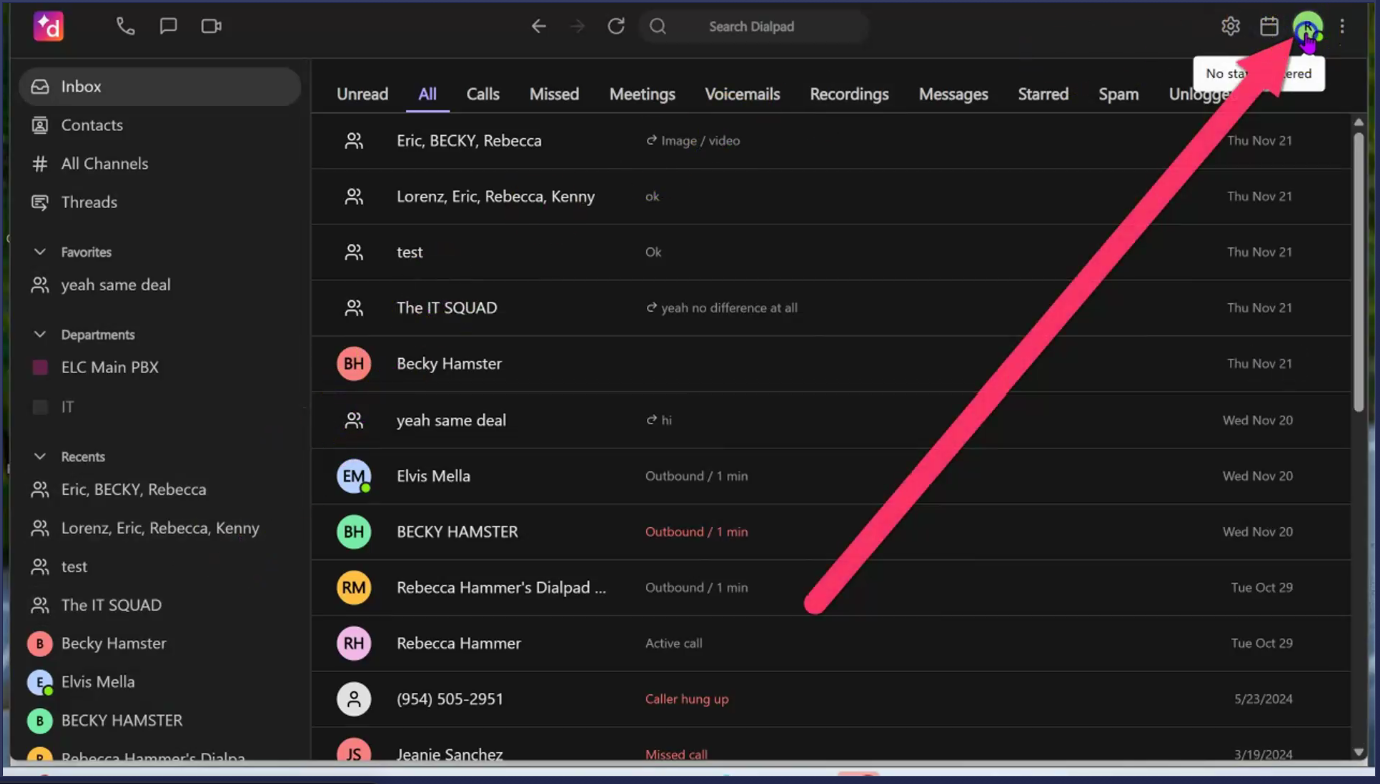Open 'Lorenz, Eric, Rebecca, Kenny' in inbox list
The width and height of the screenshot is (1380, 784).
click(831, 197)
